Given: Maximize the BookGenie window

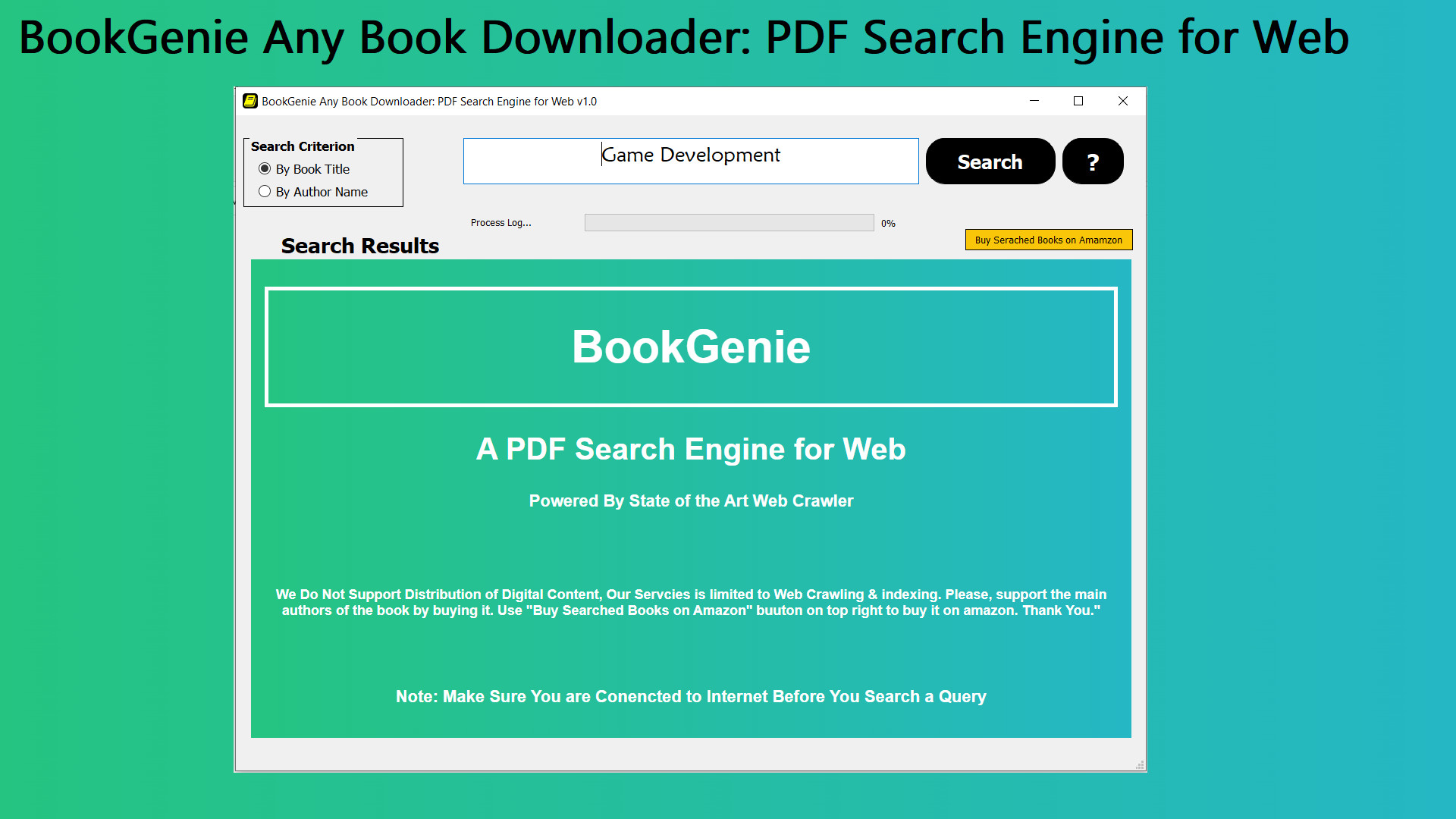Looking at the screenshot, I should [x=1078, y=101].
